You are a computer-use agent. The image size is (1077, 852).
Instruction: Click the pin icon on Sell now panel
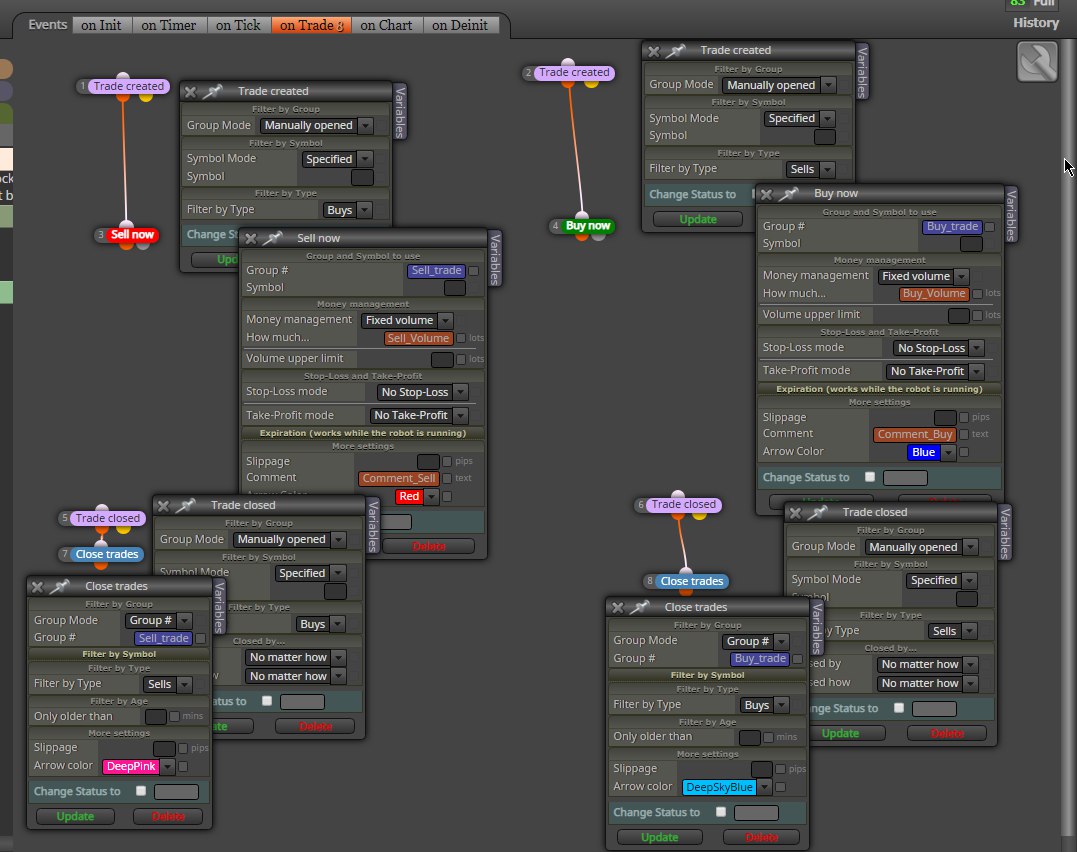click(273, 238)
